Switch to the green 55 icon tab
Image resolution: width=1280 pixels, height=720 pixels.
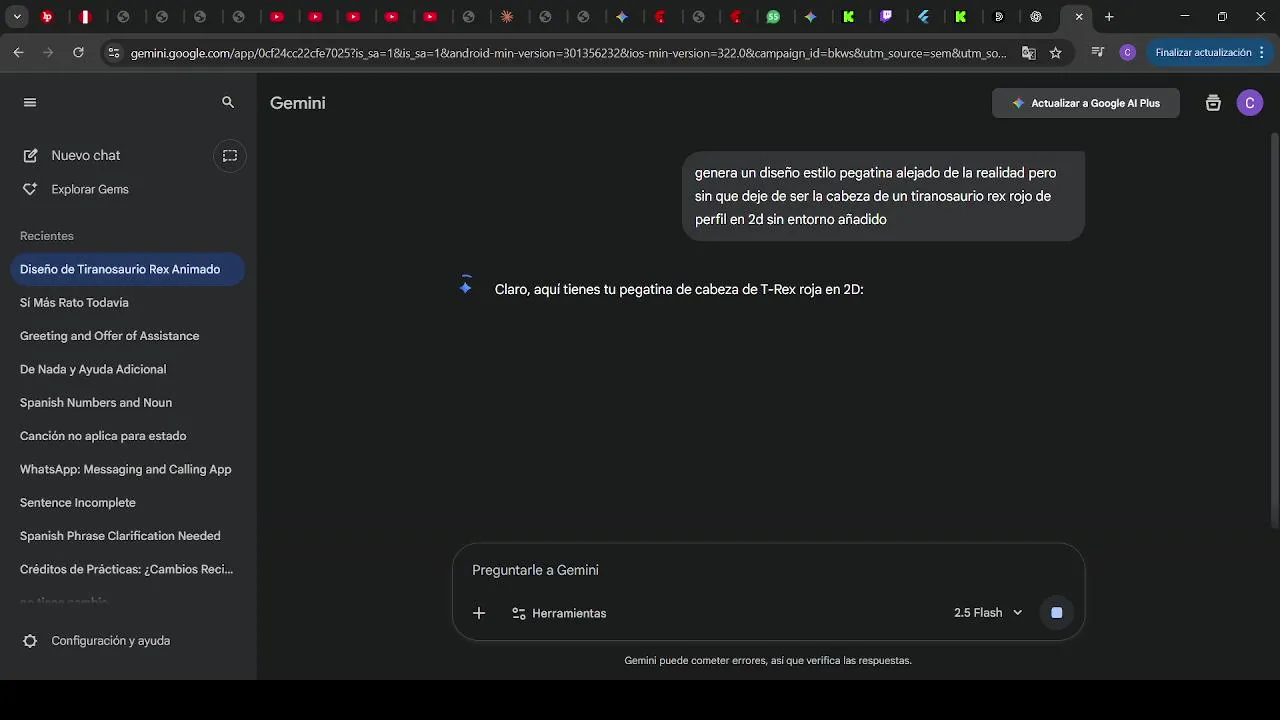pos(773,17)
